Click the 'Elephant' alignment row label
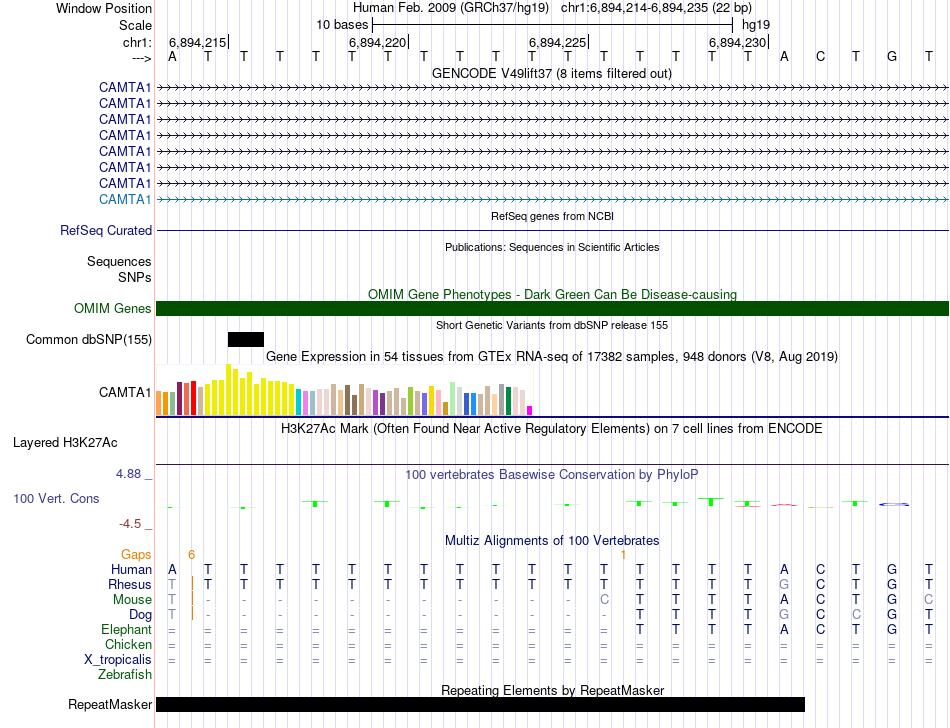The width and height of the screenshot is (950, 728). 127,630
